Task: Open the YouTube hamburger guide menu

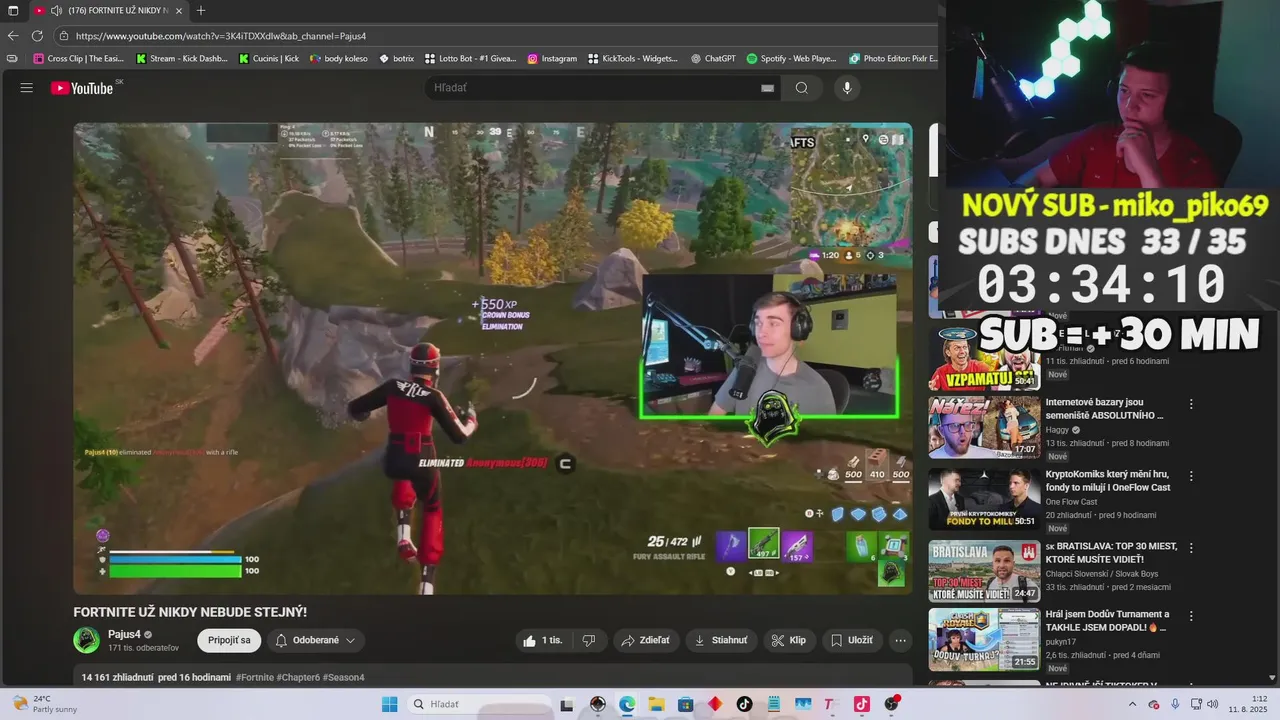Action: 27,88
